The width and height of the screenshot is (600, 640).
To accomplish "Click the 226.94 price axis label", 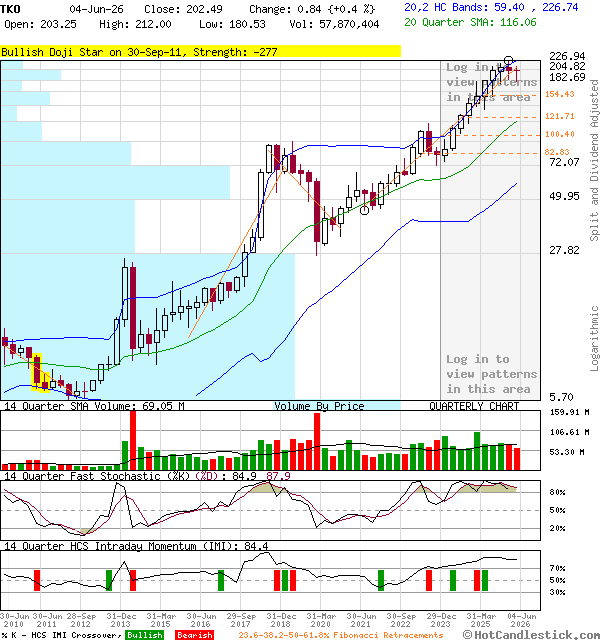I will click(x=567, y=56).
